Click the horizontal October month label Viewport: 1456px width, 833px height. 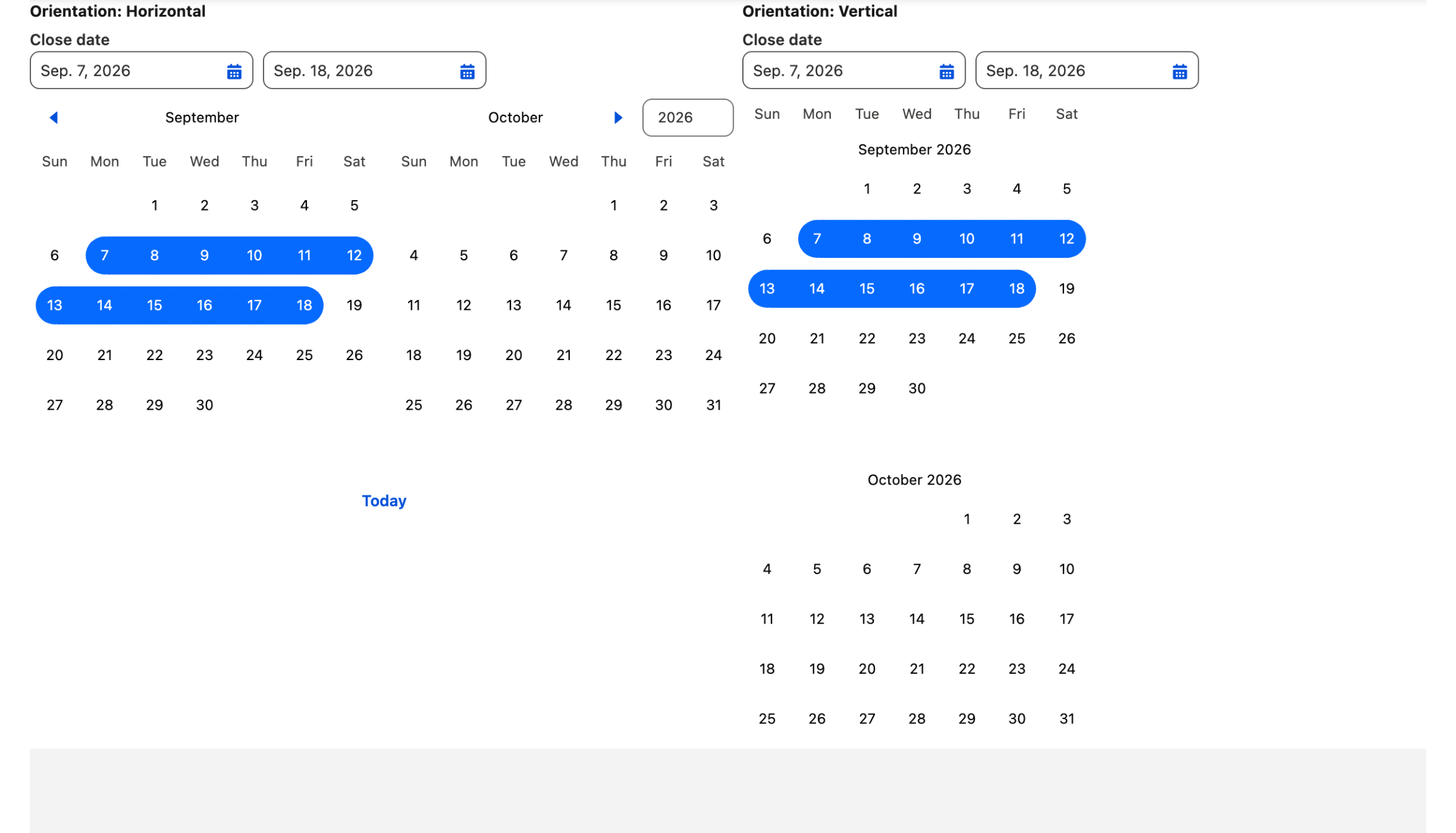click(x=515, y=118)
